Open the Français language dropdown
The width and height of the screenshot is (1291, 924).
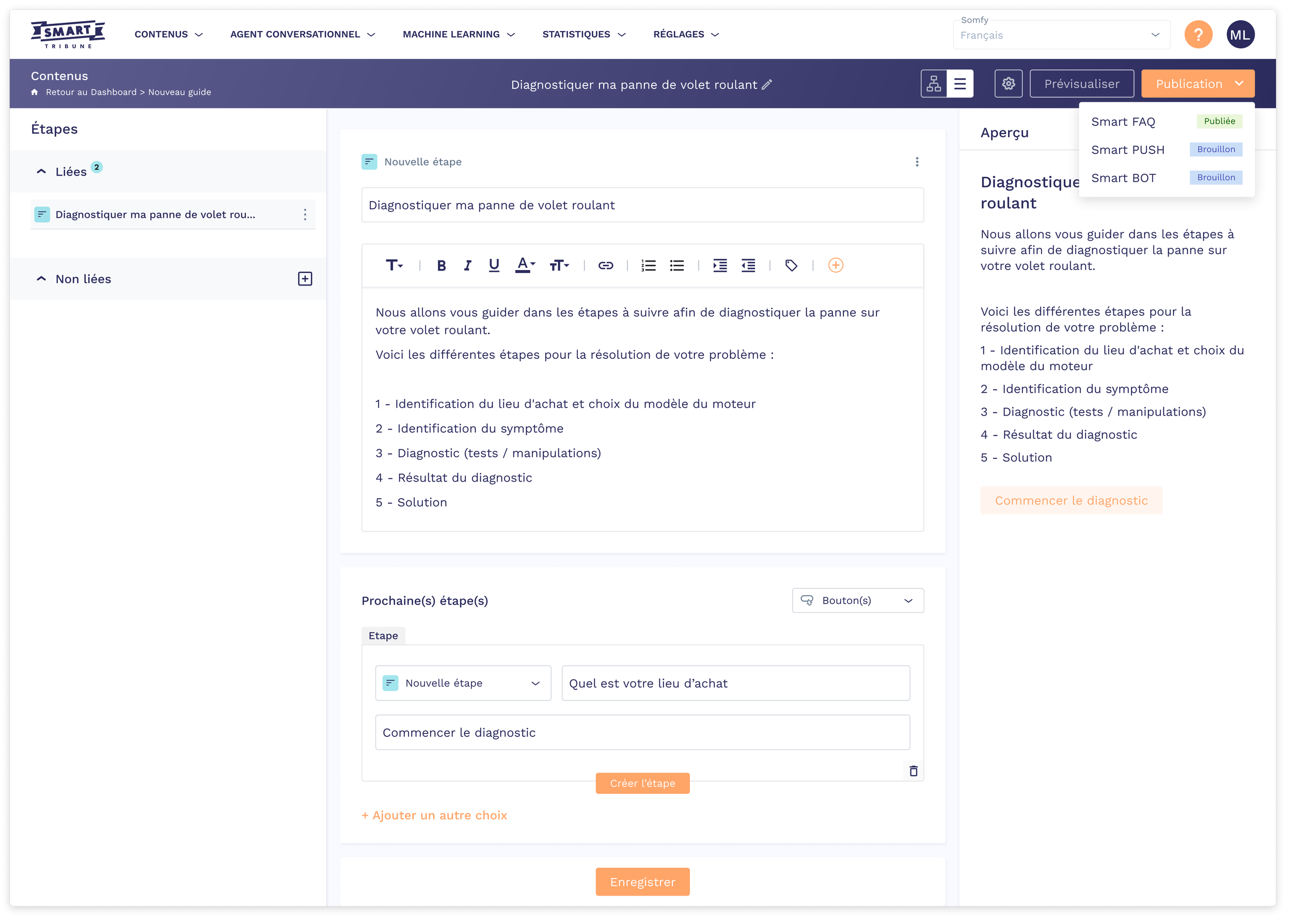(x=1061, y=35)
